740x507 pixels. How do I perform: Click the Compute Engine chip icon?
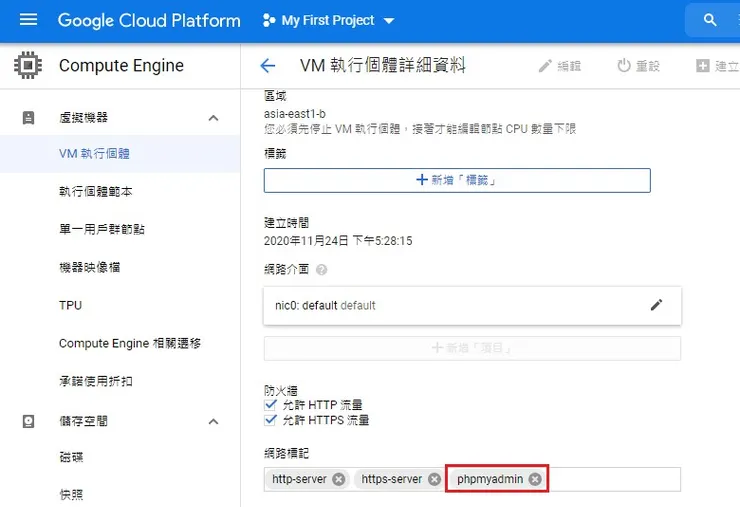pyautogui.click(x=28, y=65)
